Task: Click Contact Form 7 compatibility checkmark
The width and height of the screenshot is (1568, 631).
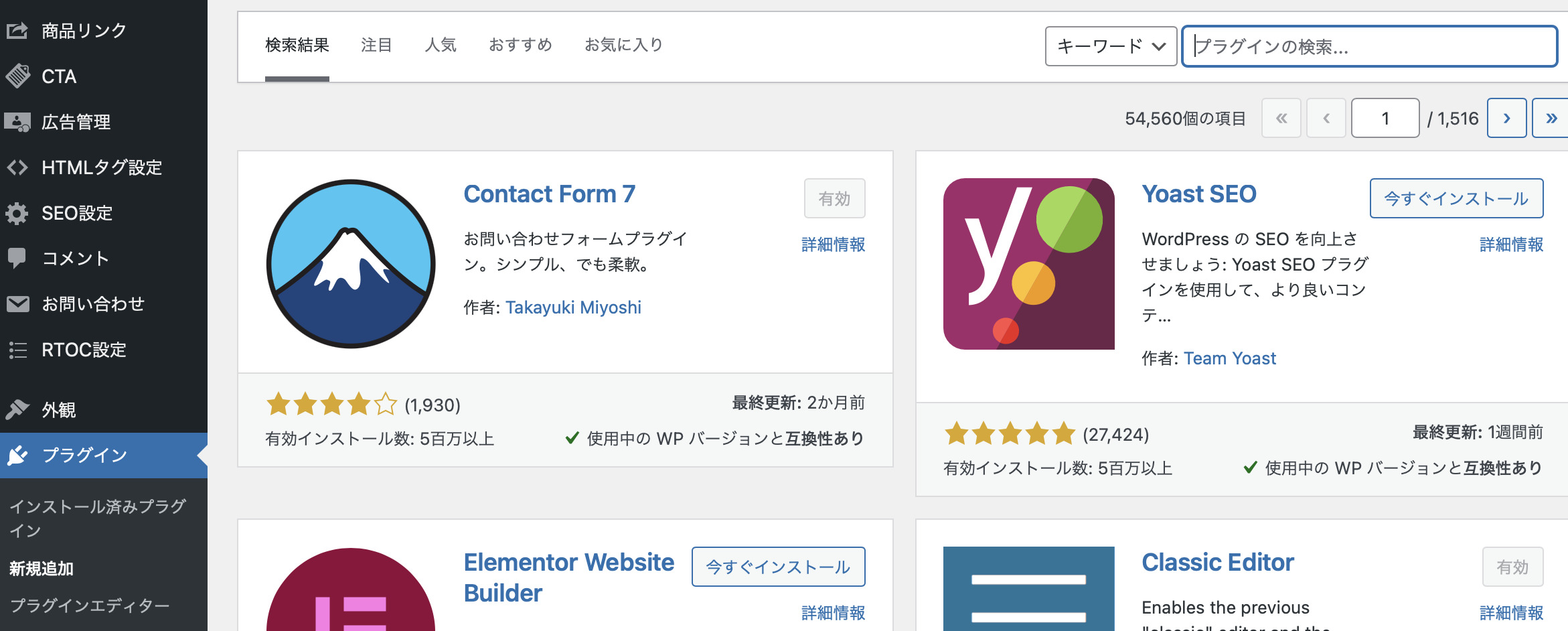Action: click(x=572, y=438)
